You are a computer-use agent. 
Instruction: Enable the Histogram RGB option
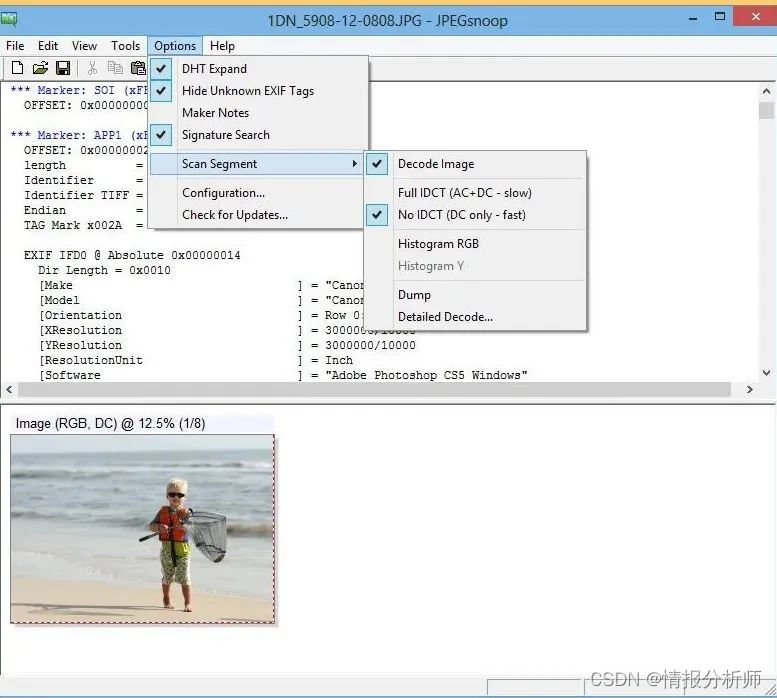[475, 244]
